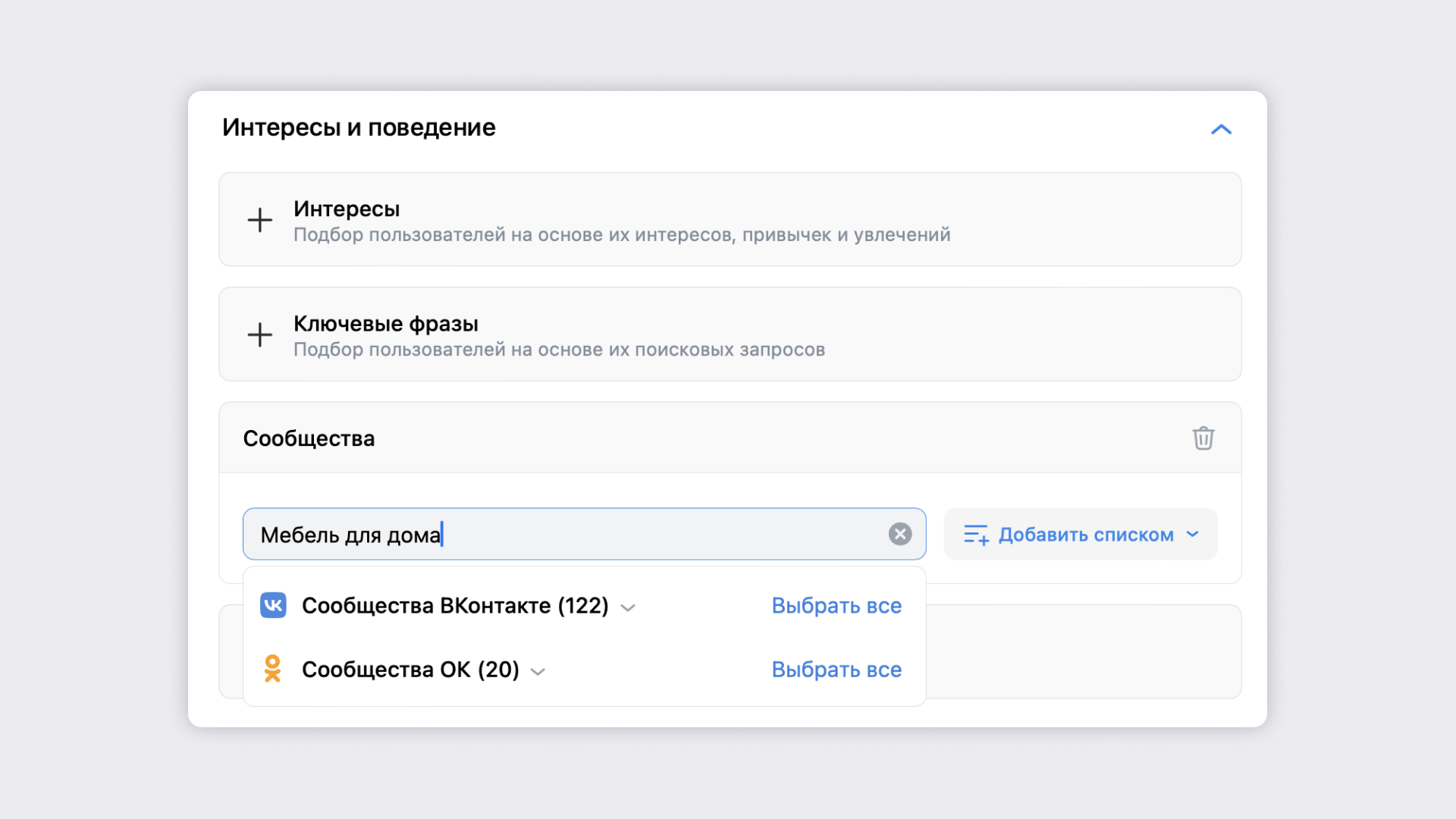Select all OK communities
This screenshot has width=1456, height=819.
click(836, 669)
